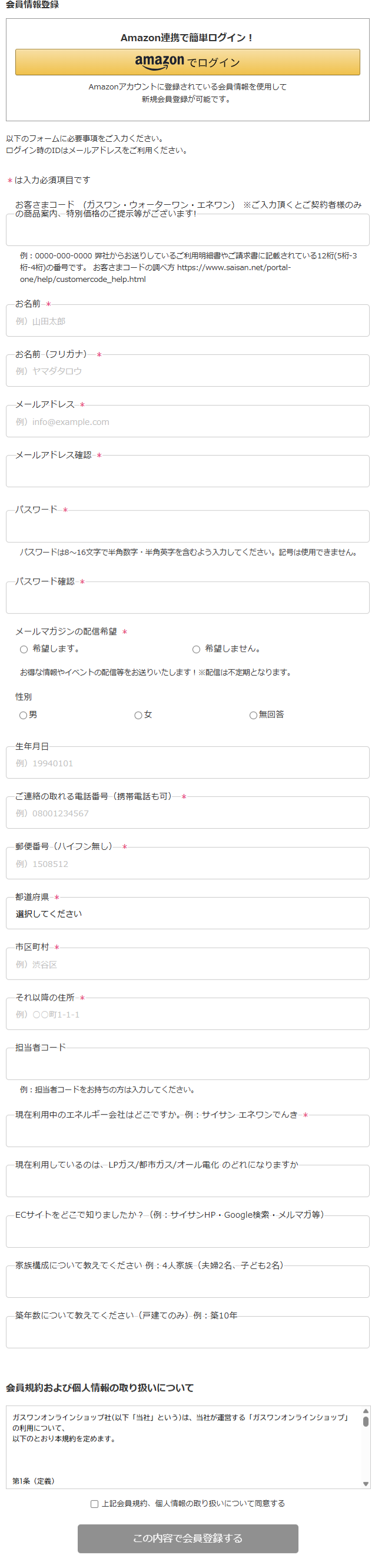The height and width of the screenshot is (1568, 385).
Task: Select 希望します newsletter radio button
Action: pyautogui.click(x=24, y=649)
